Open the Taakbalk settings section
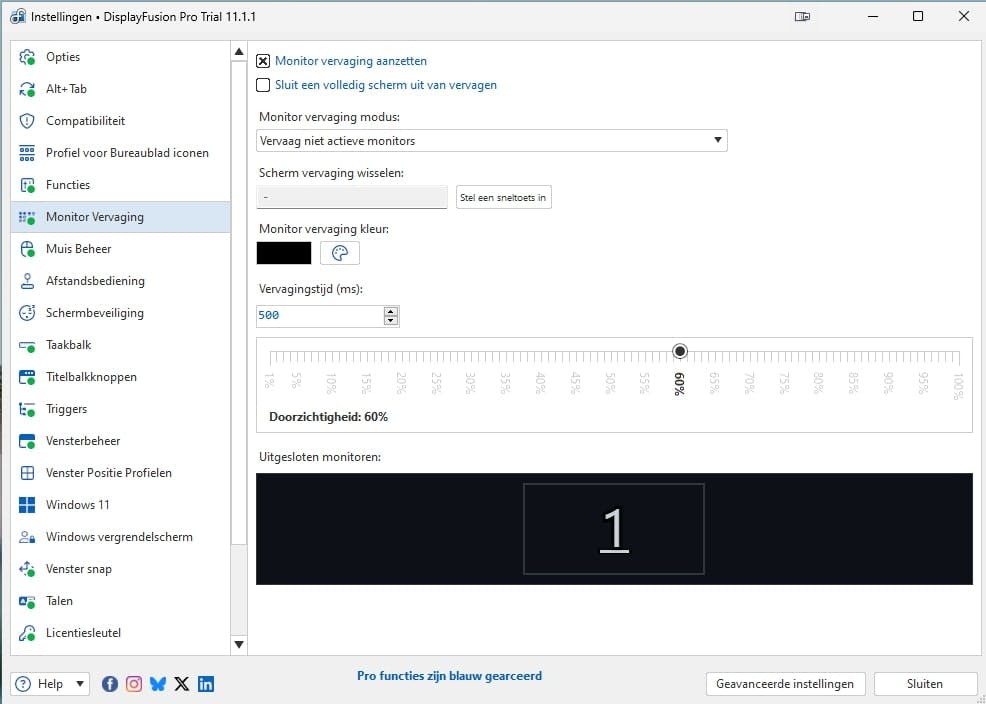The width and height of the screenshot is (986, 704). point(121,345)
